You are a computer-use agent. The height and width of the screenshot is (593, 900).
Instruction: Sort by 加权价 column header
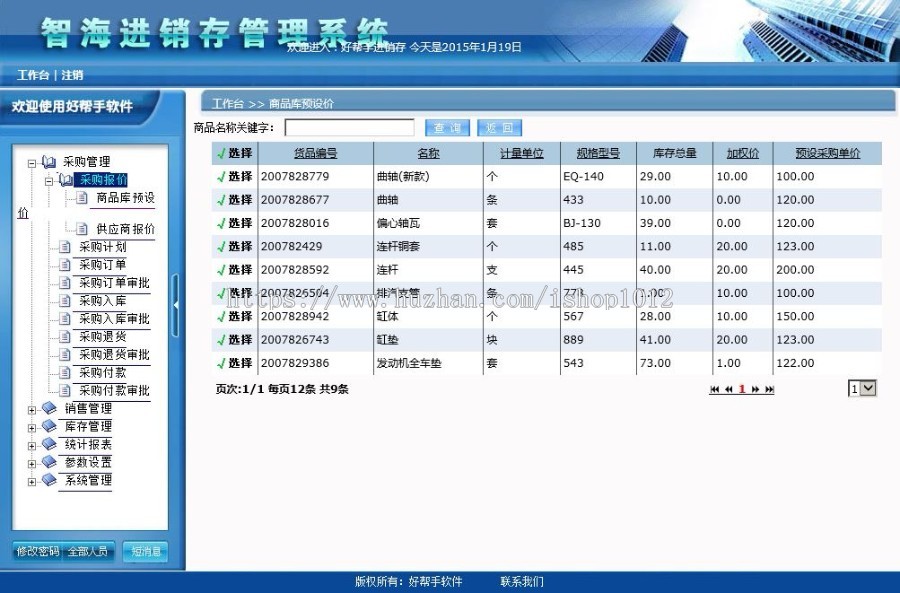click(x=743, y=153)
